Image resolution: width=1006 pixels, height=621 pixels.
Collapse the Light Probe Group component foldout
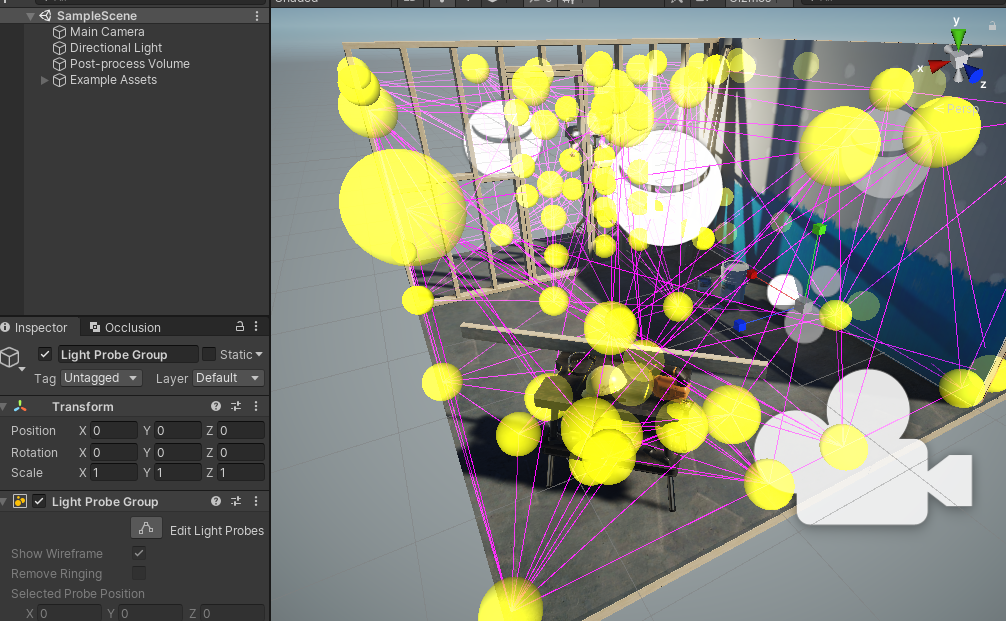point(4,502)
